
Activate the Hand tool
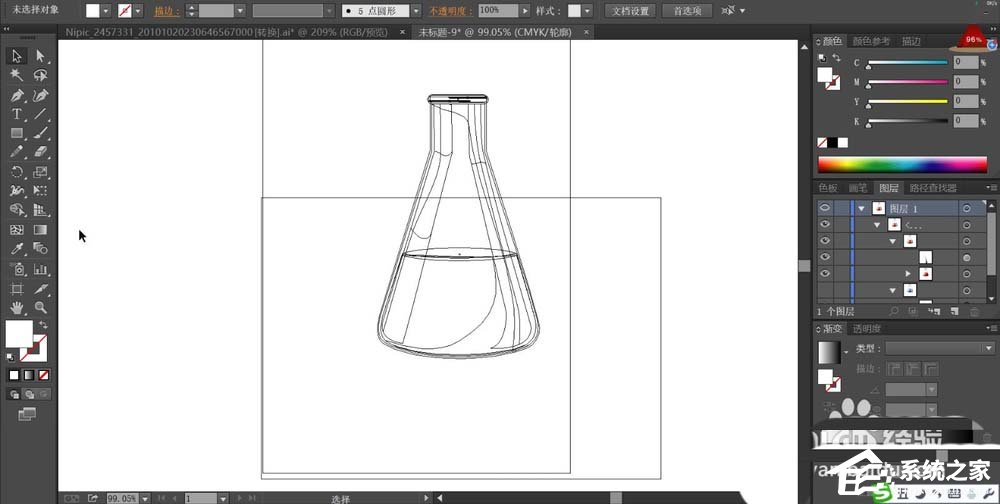click(x=17, y=308)
